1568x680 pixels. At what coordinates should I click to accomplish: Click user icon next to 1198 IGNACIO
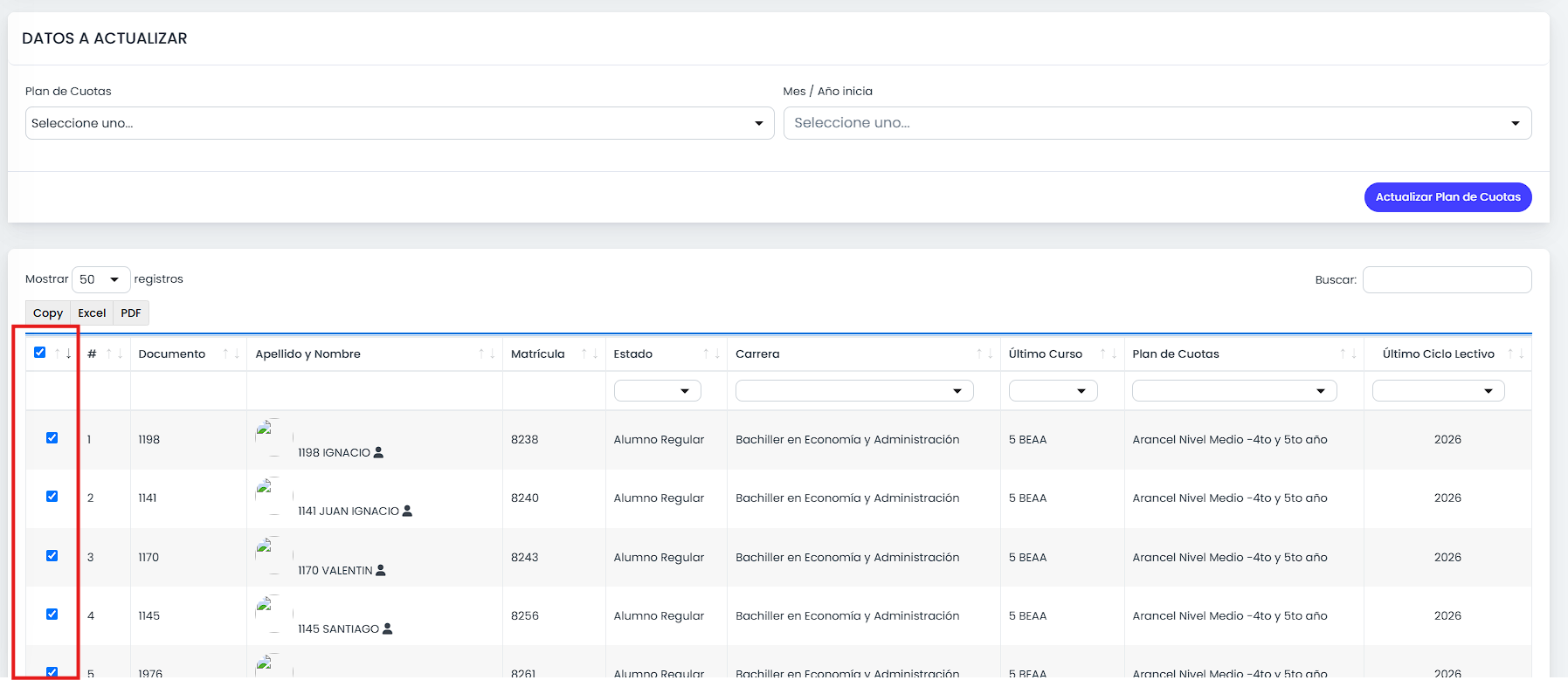(378, 452)
